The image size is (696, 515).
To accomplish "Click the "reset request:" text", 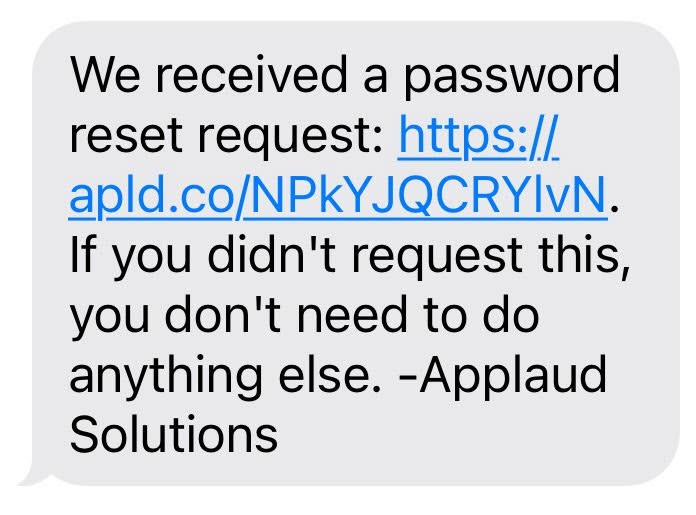I will pyautogui.click(x=228, y=136).
